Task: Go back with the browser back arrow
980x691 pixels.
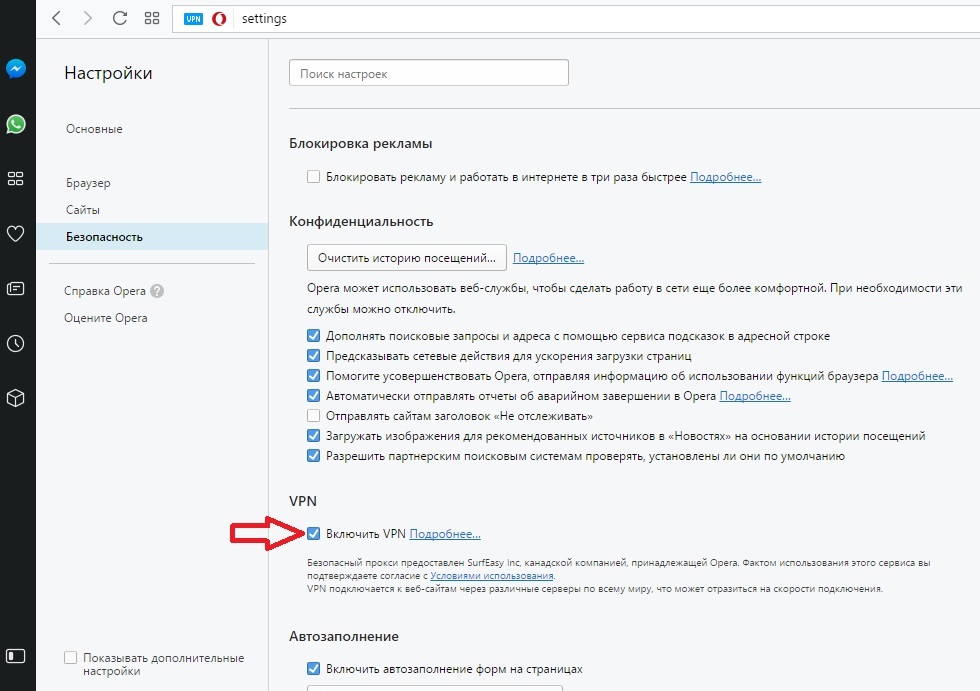Action: pyautogui.click(x=56, y=18)
